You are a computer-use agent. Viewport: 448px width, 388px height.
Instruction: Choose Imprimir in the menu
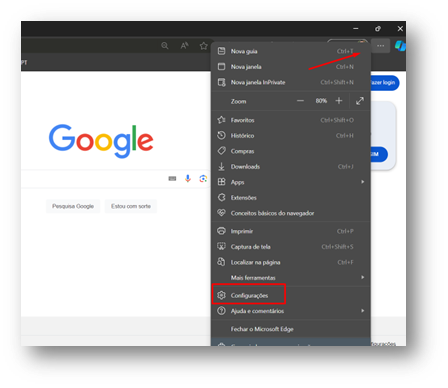click(x=291, y=231)
